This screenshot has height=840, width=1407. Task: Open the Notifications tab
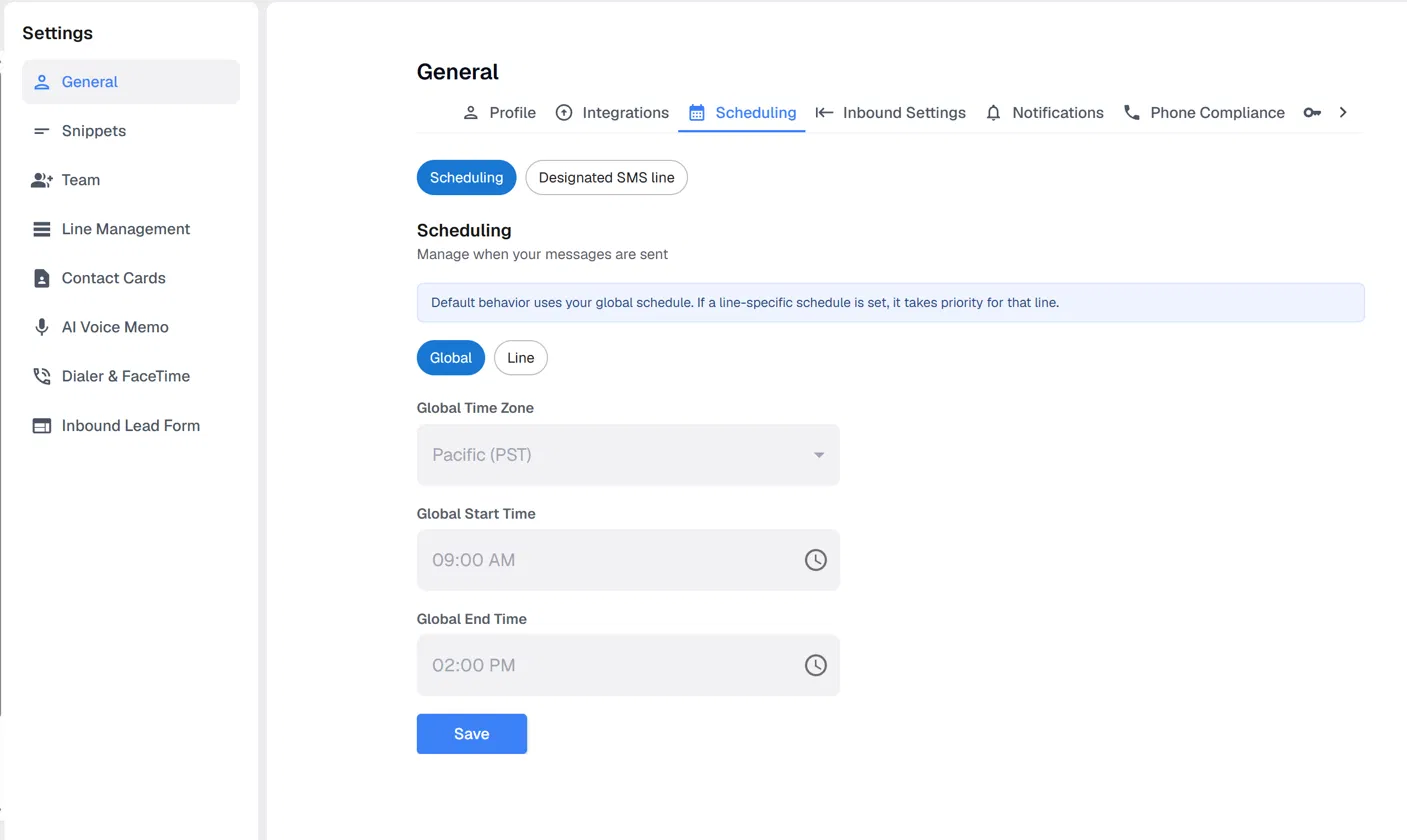(1045, 113)
